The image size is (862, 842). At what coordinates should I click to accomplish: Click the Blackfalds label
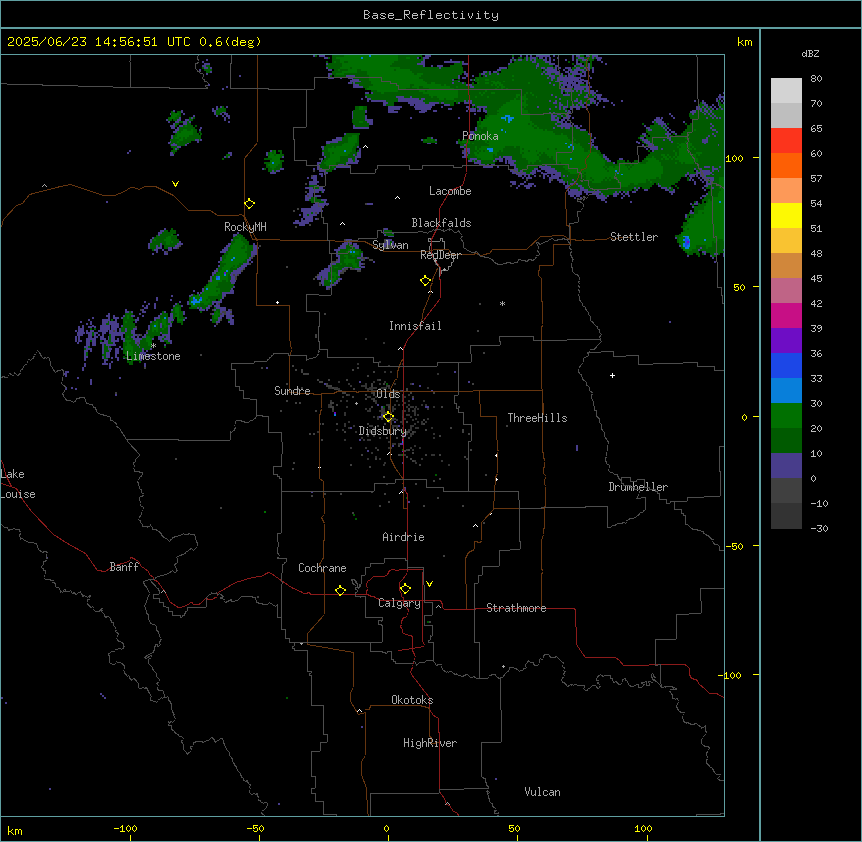pos(441,223)
